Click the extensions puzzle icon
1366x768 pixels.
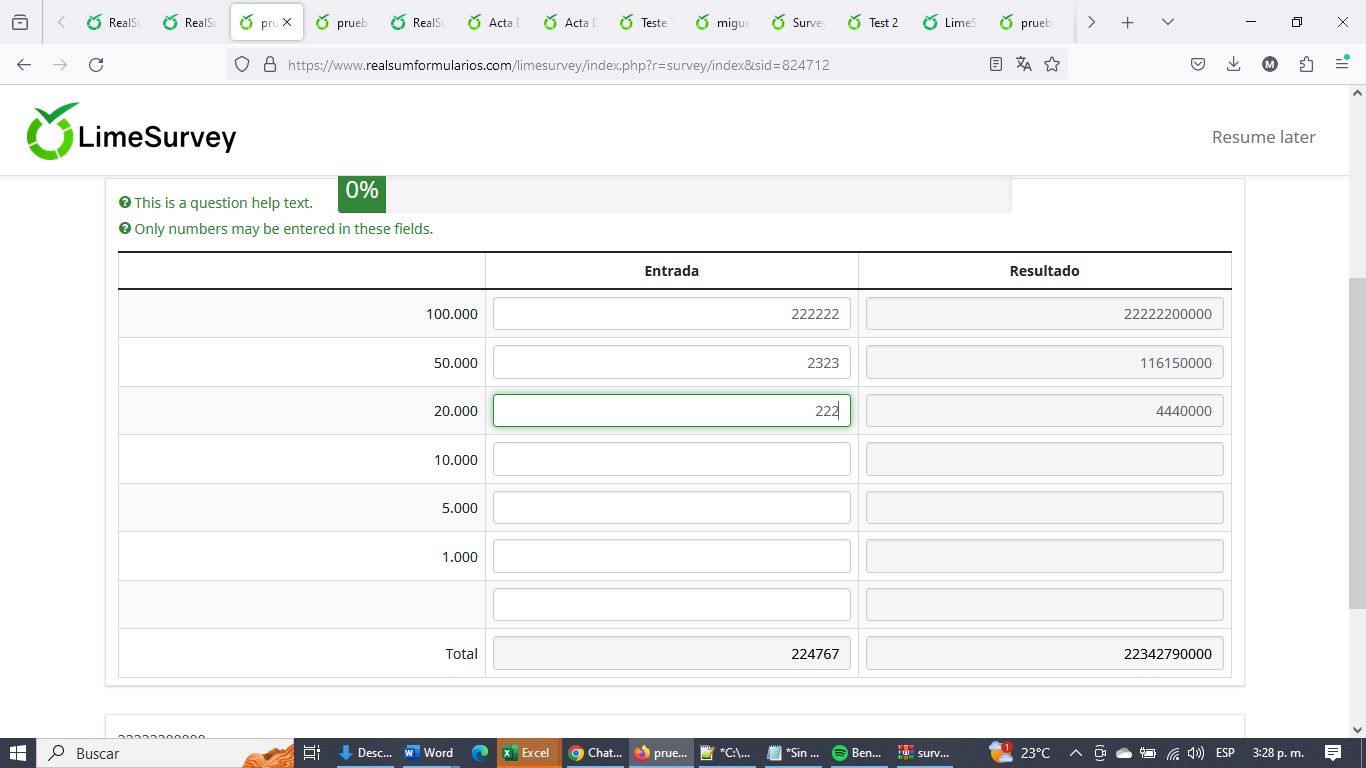1306,65
